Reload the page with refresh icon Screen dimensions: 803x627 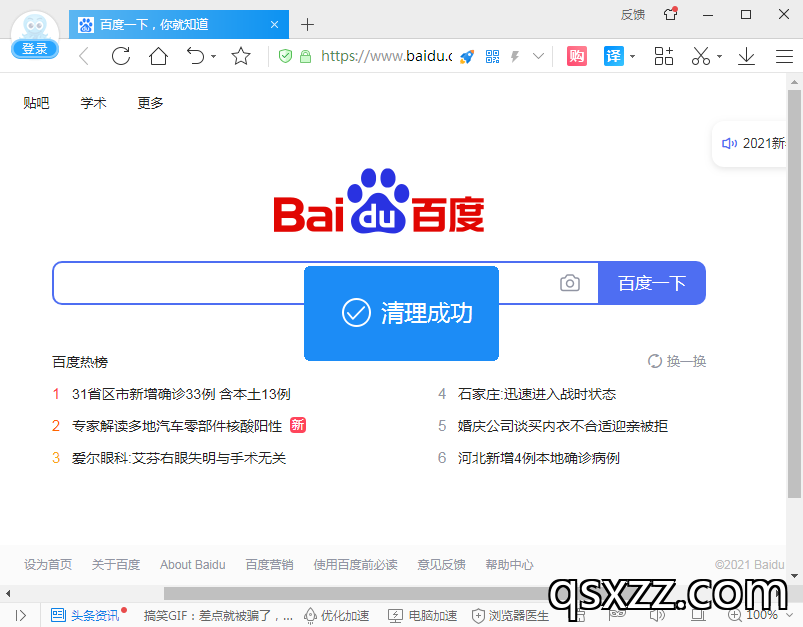tap(121, 56)
